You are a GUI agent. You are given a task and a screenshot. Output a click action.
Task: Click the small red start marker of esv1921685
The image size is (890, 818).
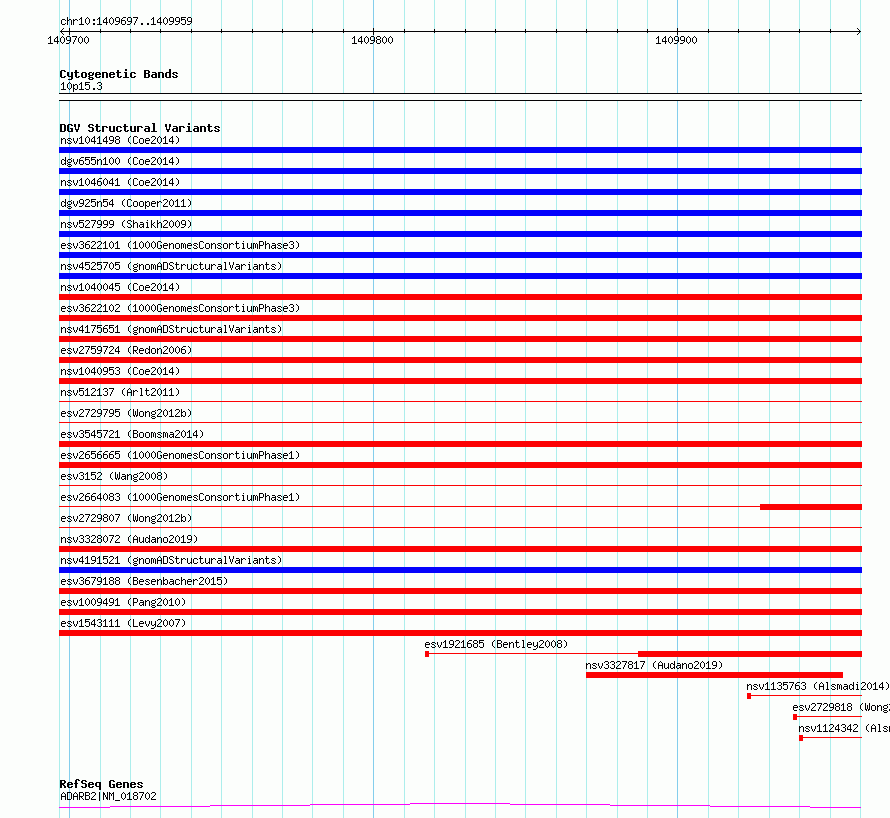click(427, 654)
